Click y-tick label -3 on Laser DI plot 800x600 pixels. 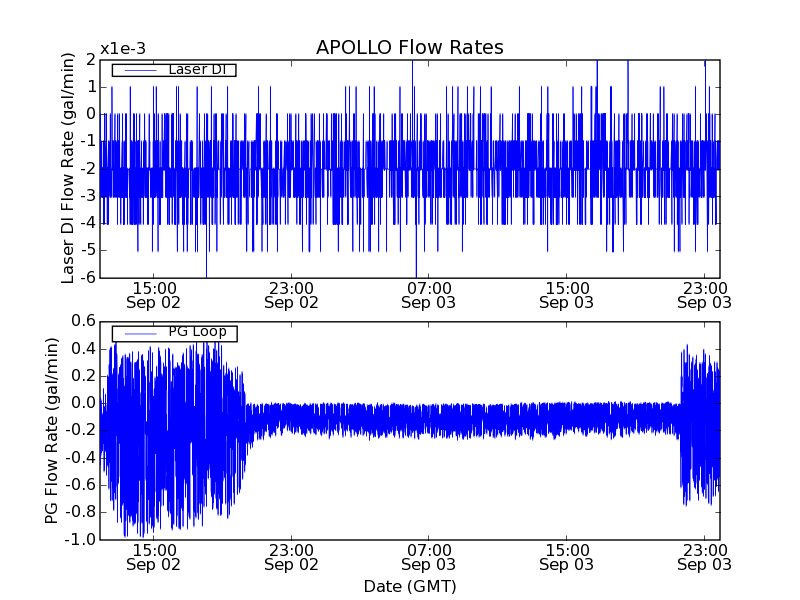[x=89, y=196]
